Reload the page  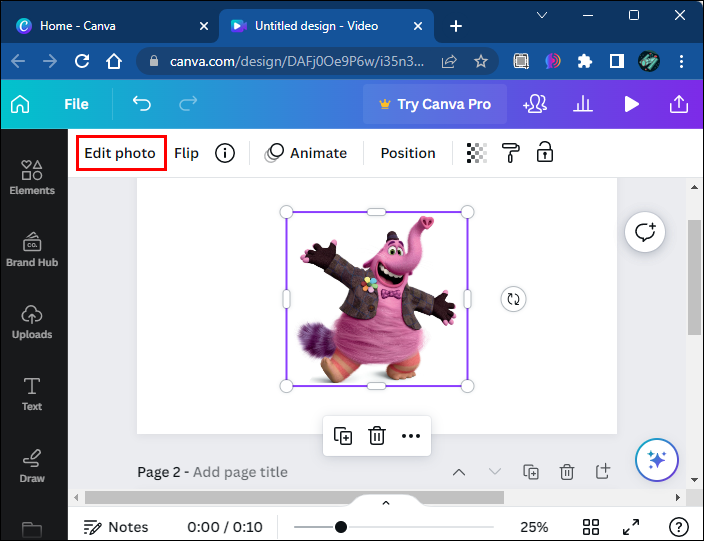click(x=82, y=61)
